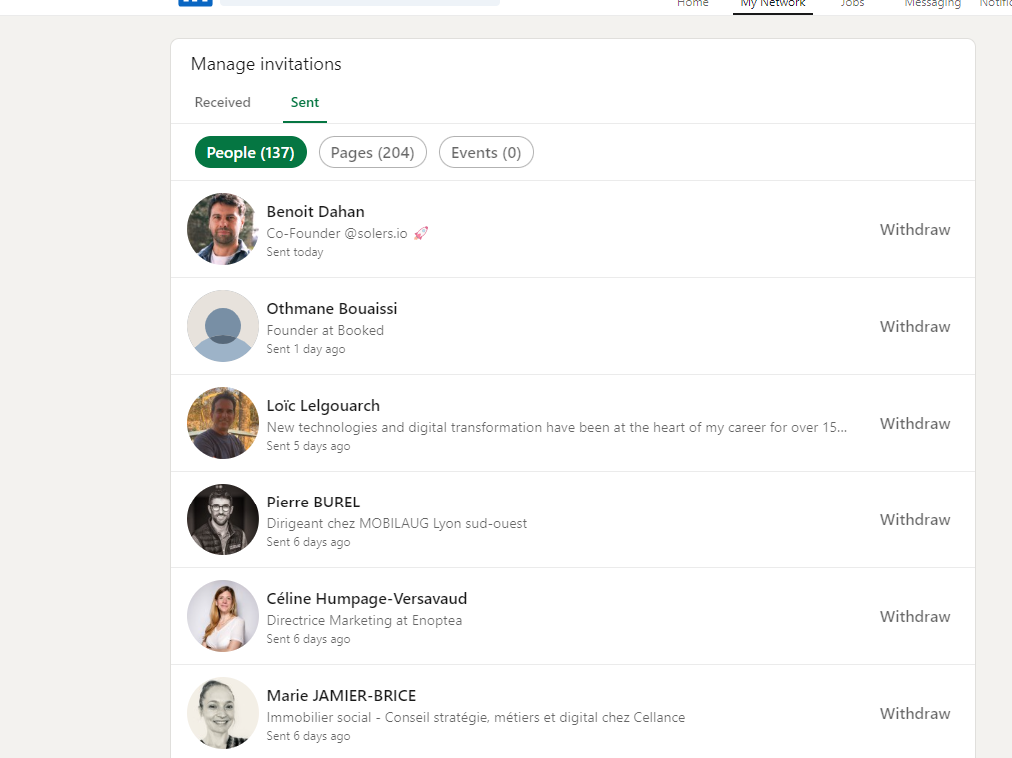1012x758 pixels.
Task: Open Loïc Lelgouarch's profile photo
Action: [x=223, y=422]
